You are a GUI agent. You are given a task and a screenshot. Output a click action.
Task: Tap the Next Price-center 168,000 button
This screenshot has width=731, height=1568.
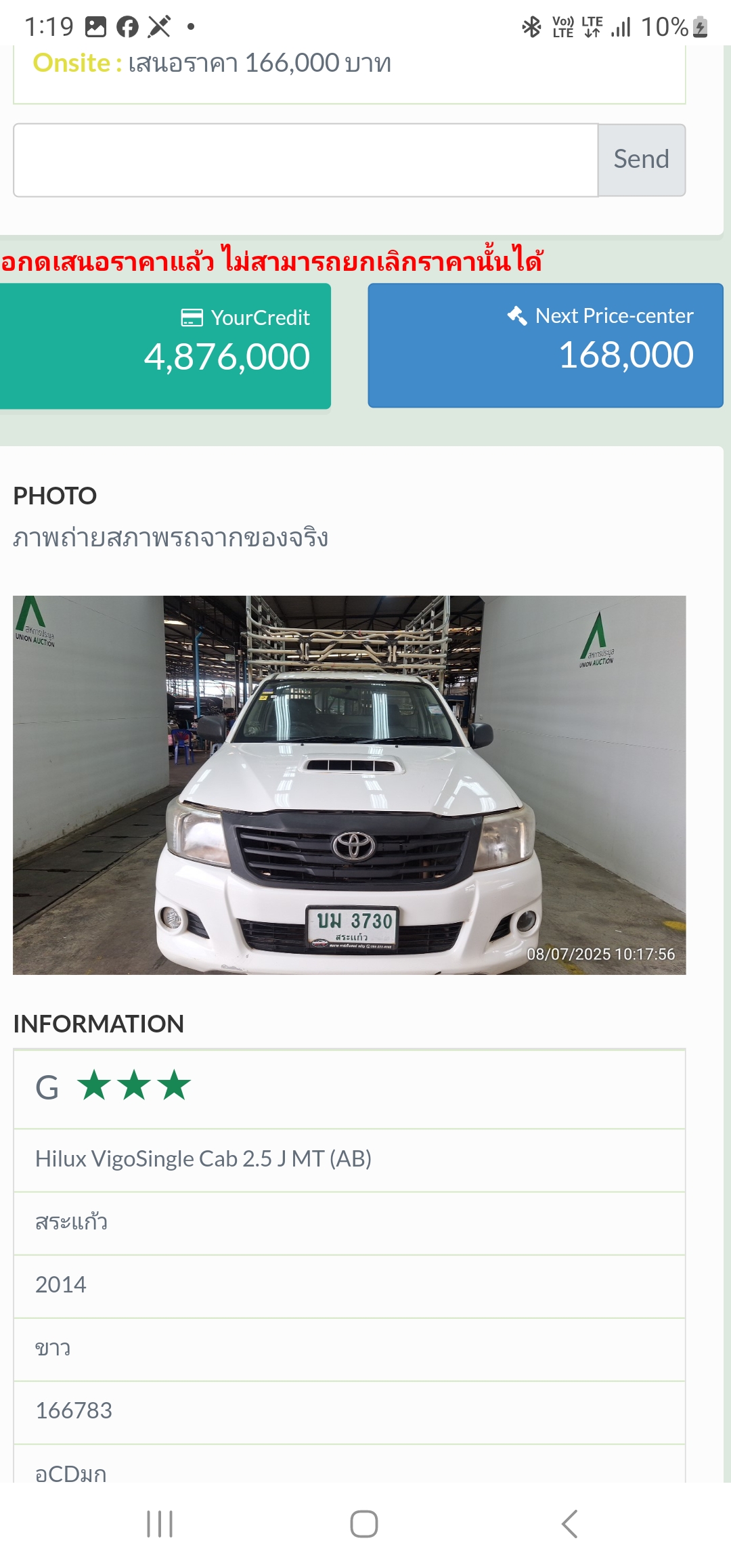[x=546, y=345]
